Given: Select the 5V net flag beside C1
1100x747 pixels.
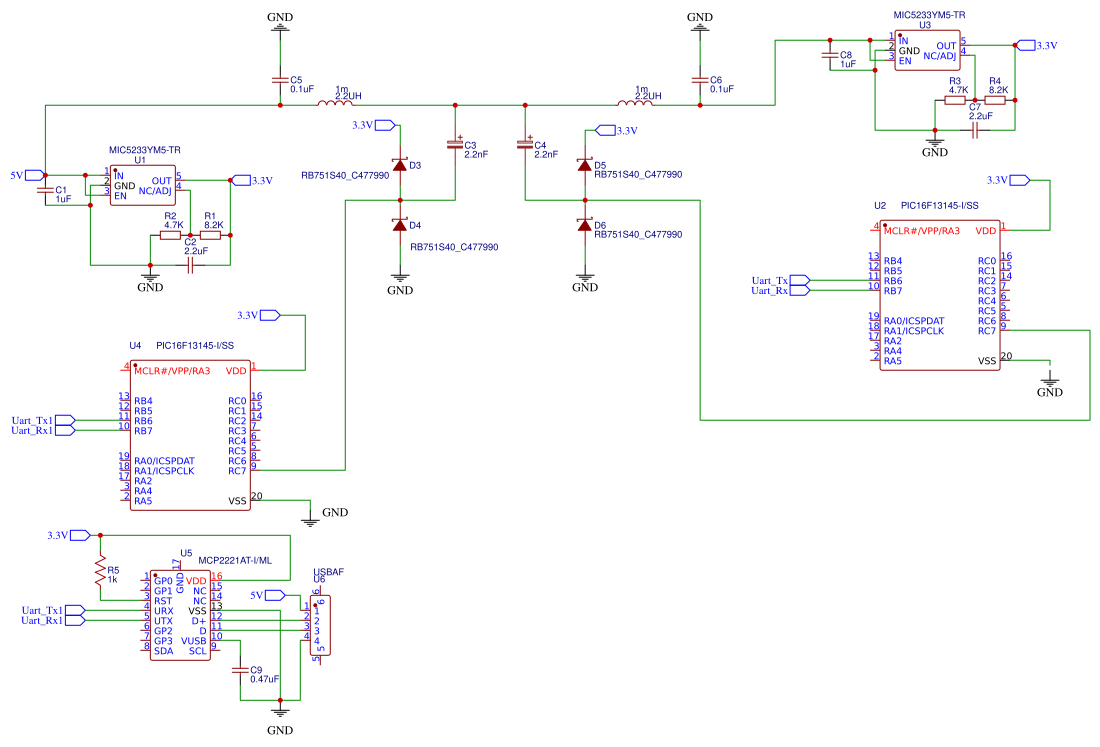Looking at the screenshot, I should tap(35, 175).
